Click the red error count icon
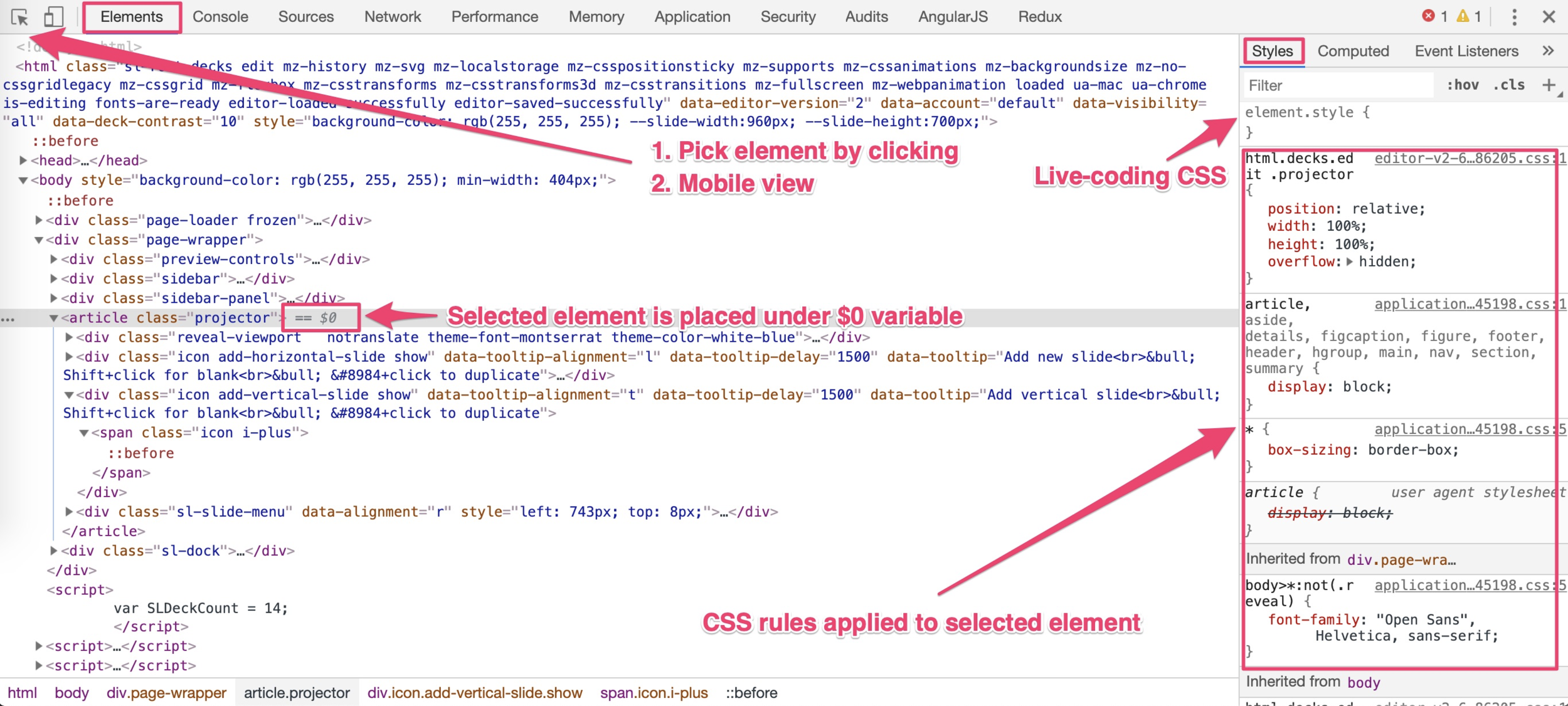This screenshot has width=1568, height=706. 1428,16
